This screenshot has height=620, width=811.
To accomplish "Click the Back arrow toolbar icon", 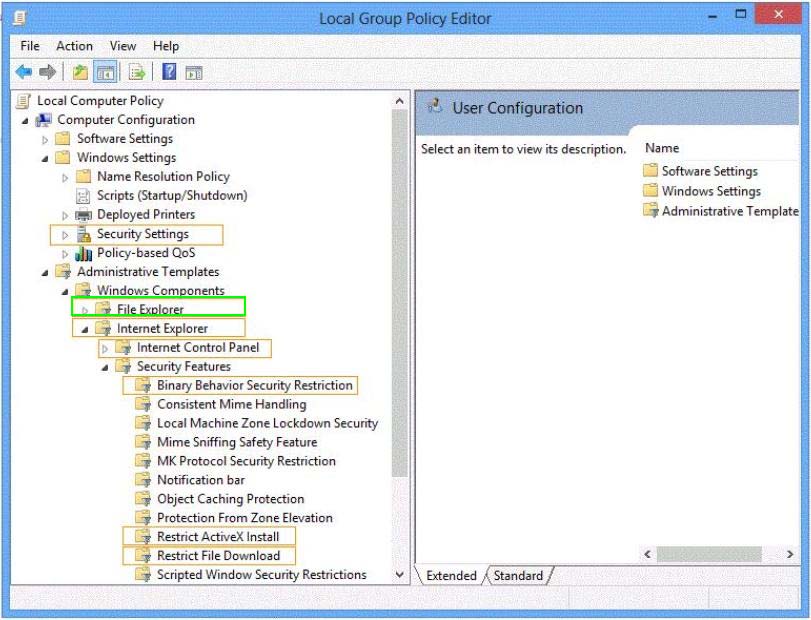I will [24, 72].
